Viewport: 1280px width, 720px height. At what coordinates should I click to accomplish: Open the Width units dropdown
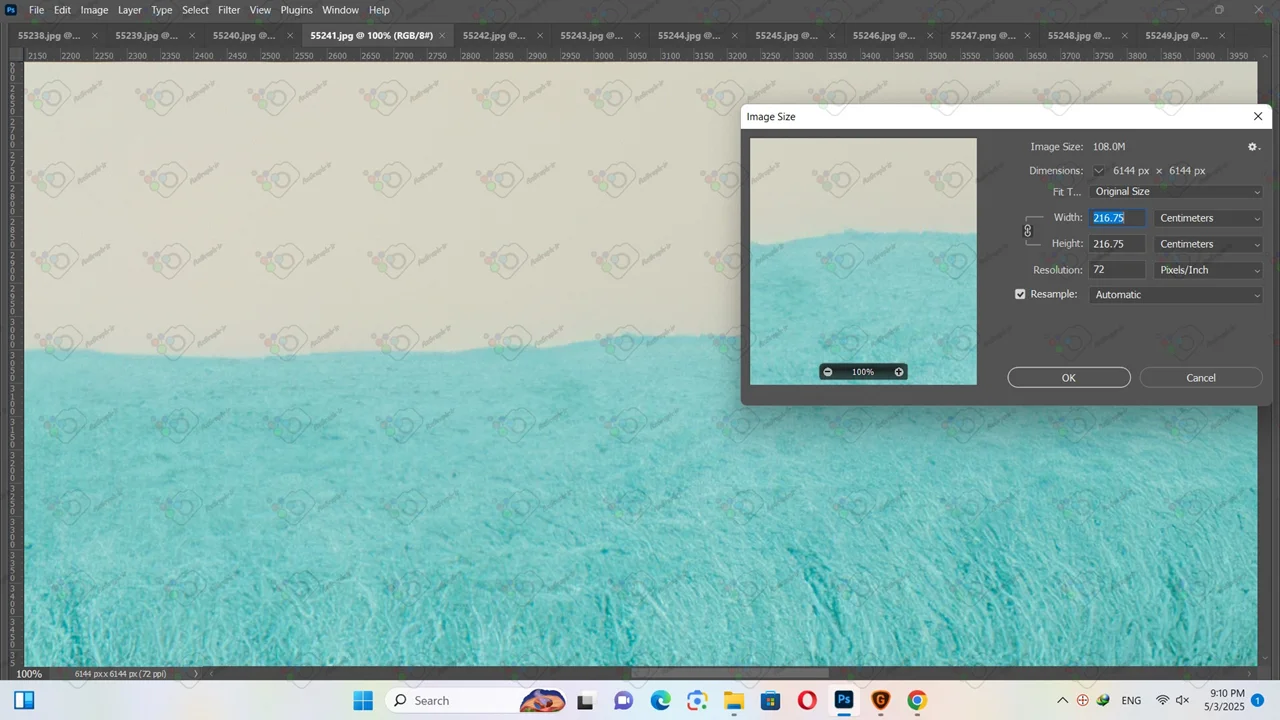[x=1209, y=218]
